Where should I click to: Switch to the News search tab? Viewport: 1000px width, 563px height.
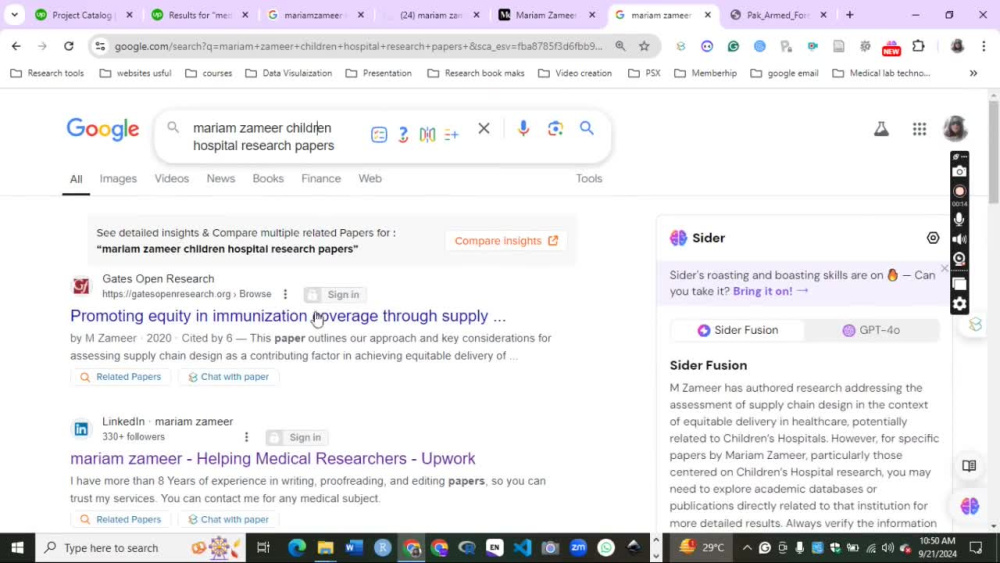point(221,179)
